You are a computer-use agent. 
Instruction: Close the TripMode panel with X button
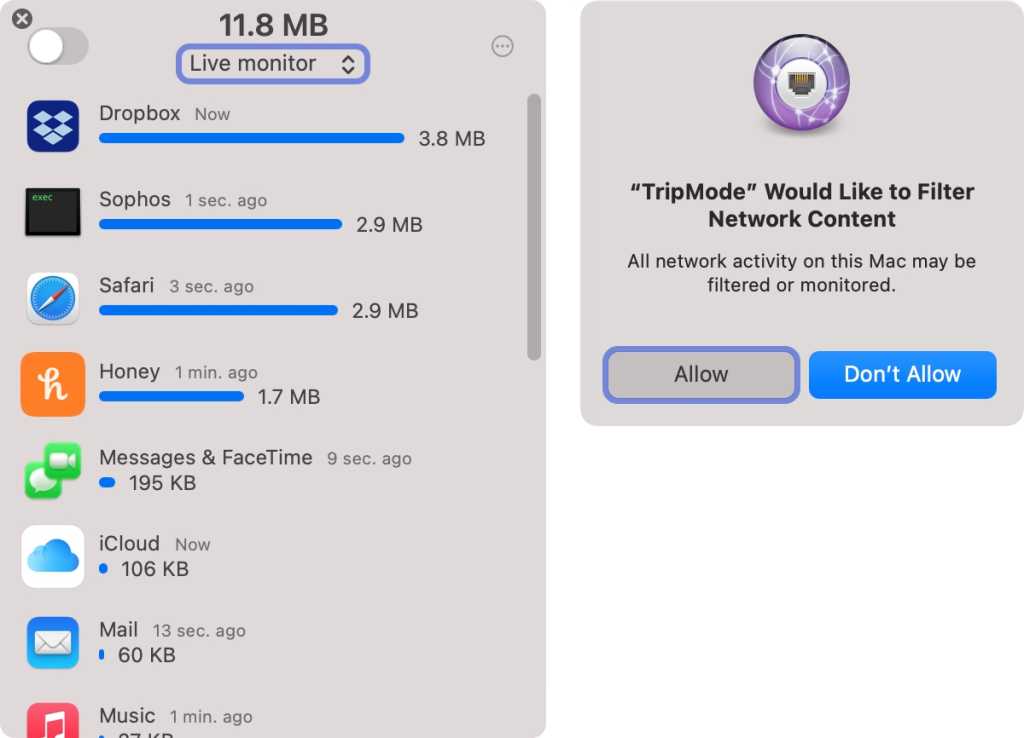(x=22, y=18)
